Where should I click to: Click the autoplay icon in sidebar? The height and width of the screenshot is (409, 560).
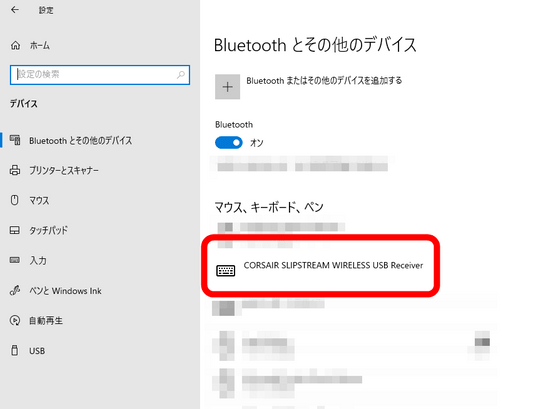click(x=15, y=320)
